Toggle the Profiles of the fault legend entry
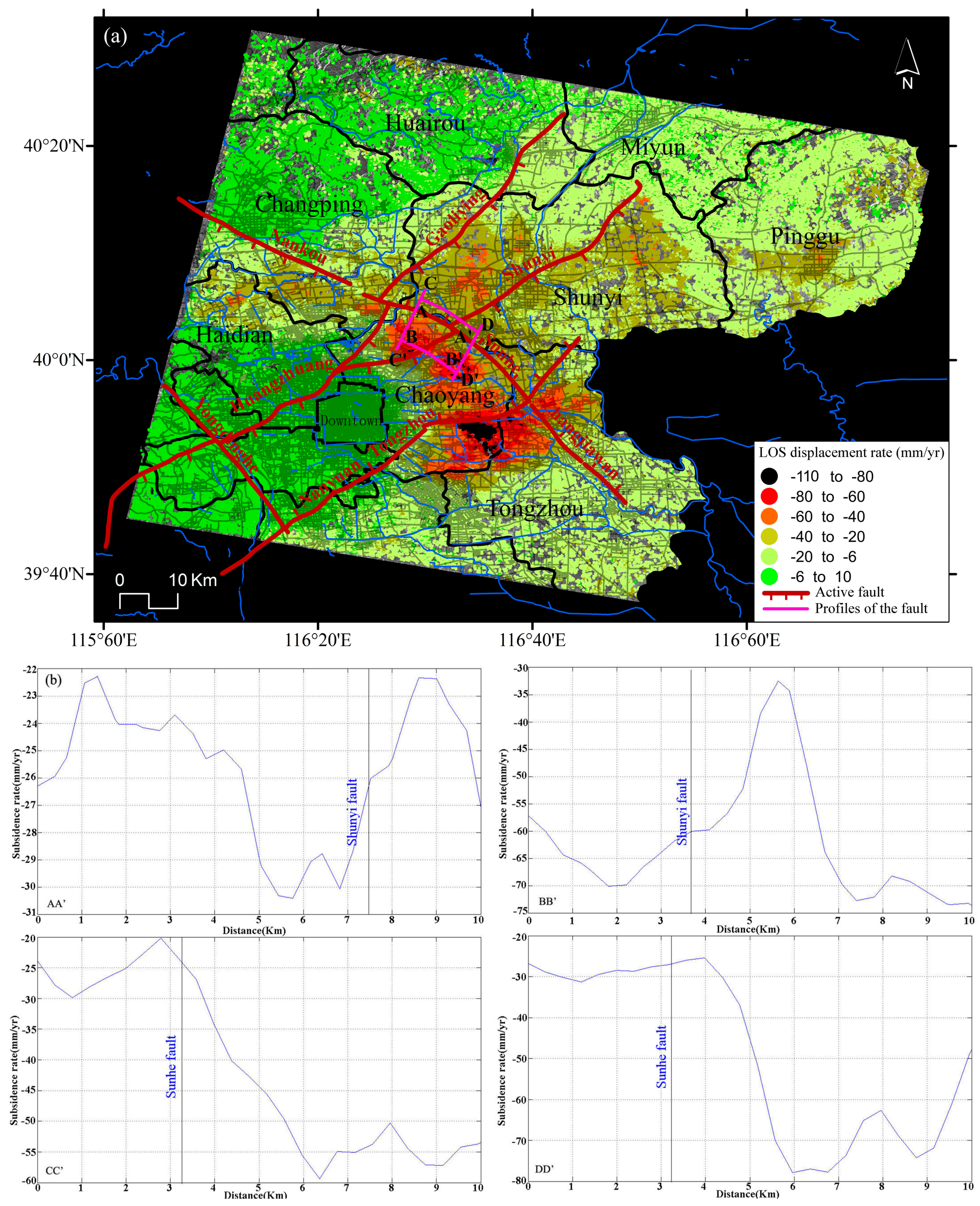 click(x=786, y=608)
